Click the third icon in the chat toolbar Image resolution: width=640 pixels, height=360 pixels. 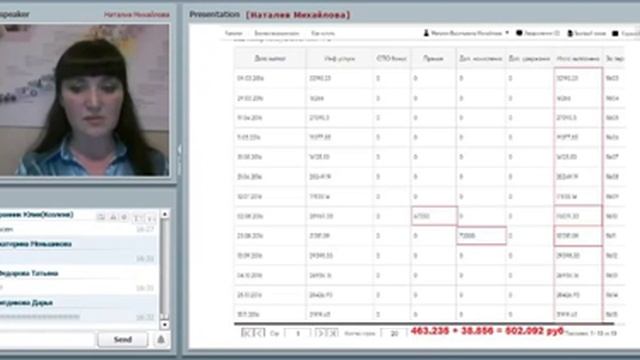124,217
